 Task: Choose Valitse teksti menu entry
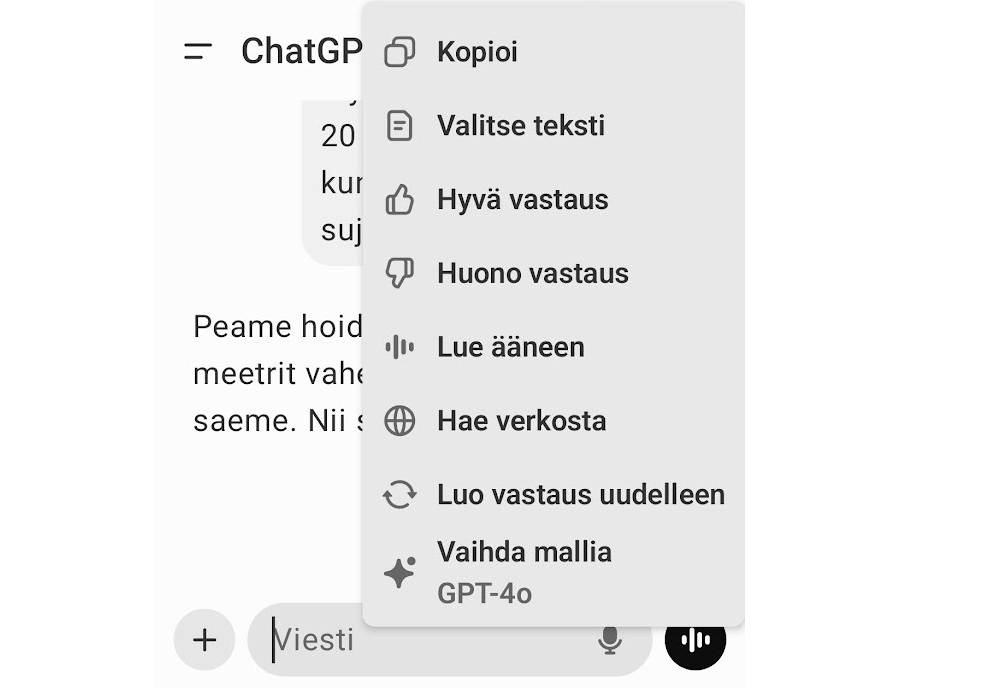click(x=520, y=126)
